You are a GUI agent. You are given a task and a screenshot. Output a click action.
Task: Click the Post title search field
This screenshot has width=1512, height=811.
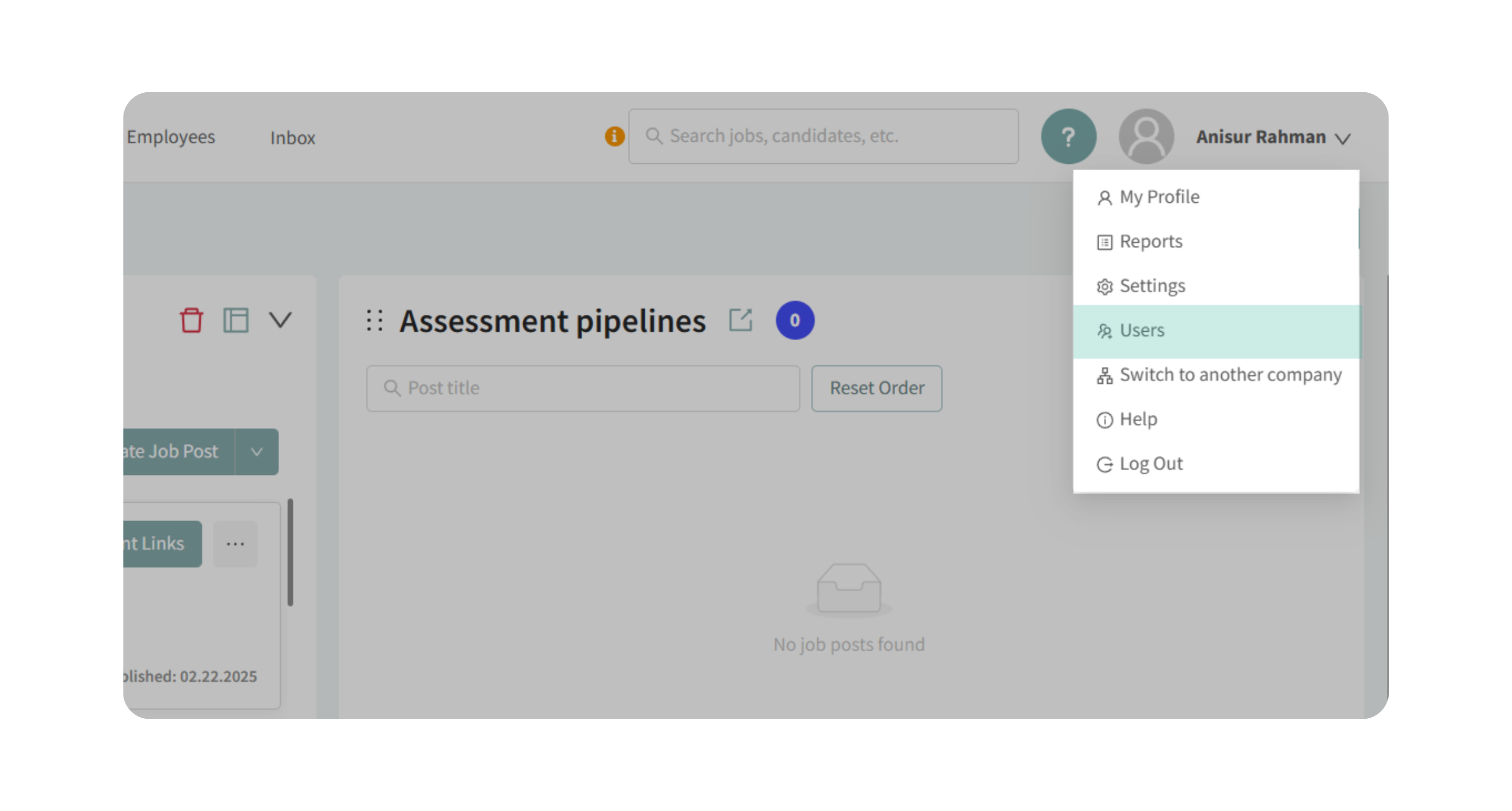(583, 389)
